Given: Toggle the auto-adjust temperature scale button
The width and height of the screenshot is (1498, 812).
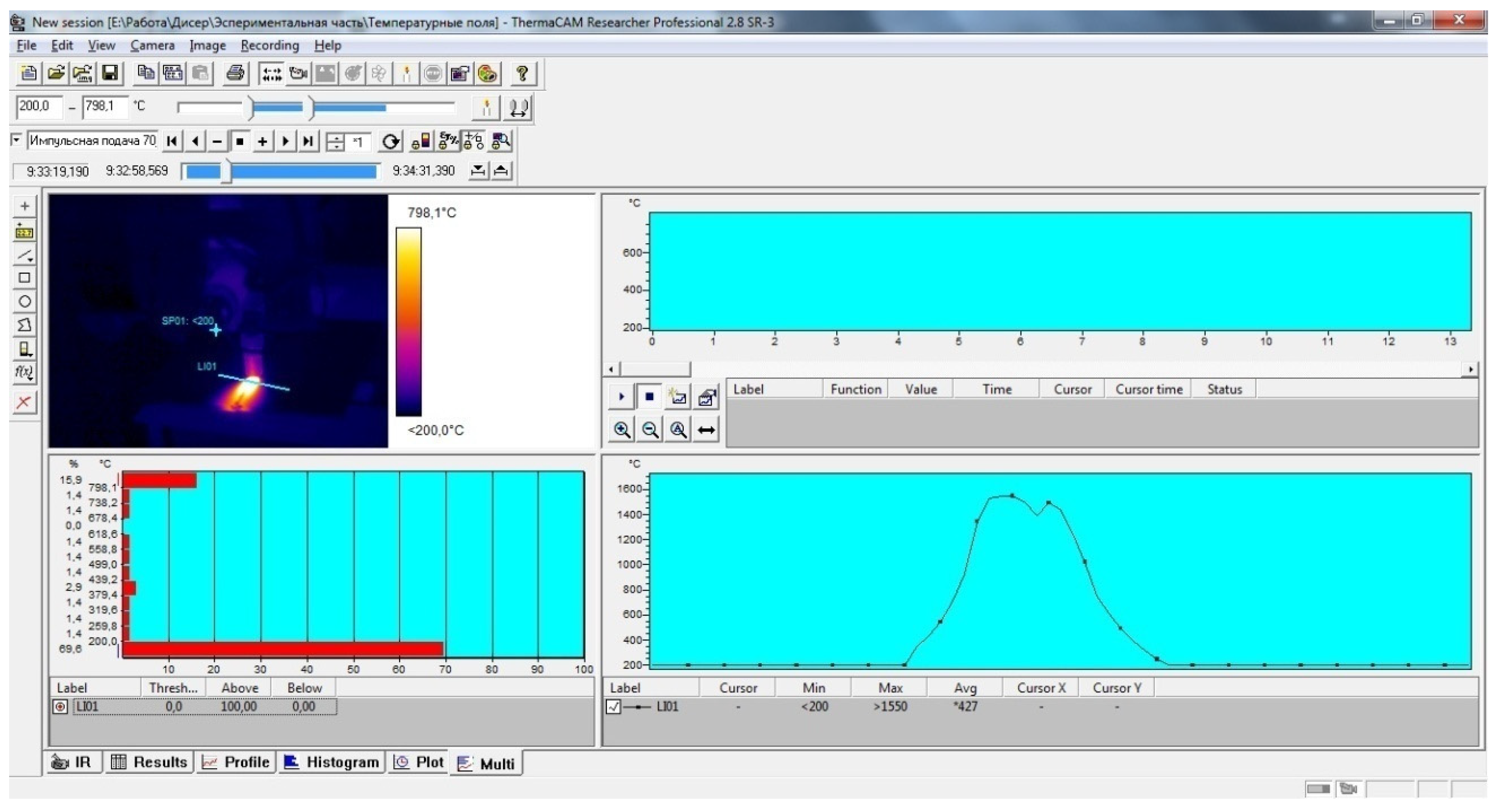Looking at the screenshot, I should (486, 108).
